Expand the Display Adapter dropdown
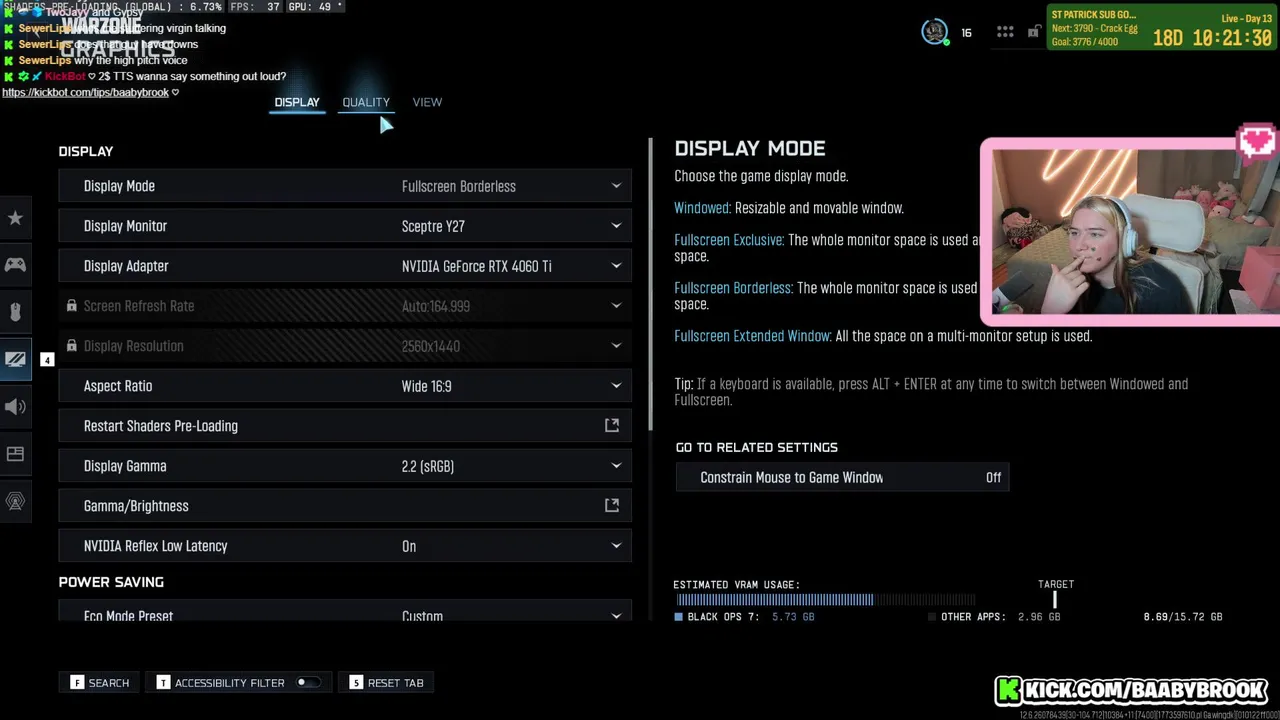The image size is (1280, 720). pos(616,266)
